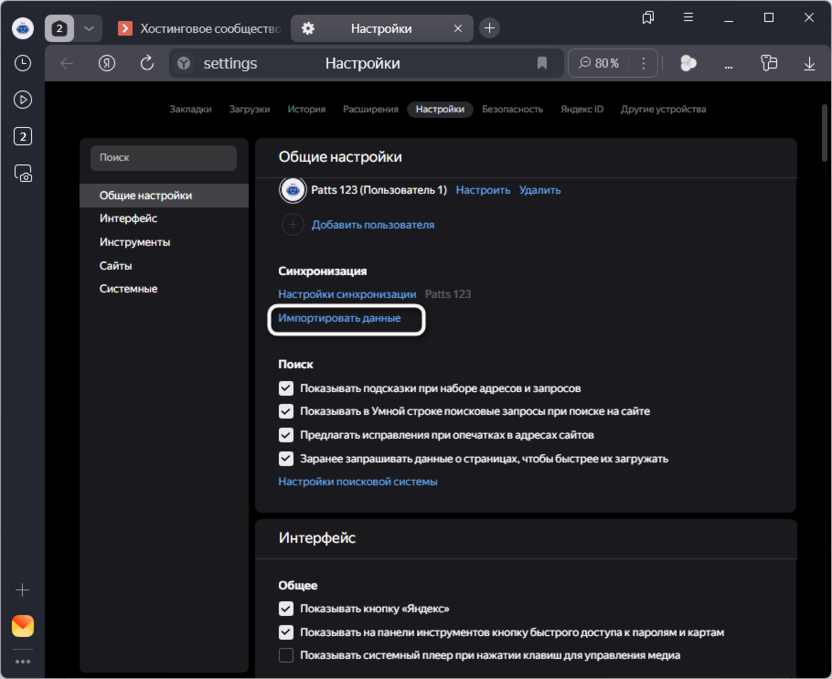Image resolution: width=832 pixels, height=679 pixels.
Task: Click the screenshot camera icon in sidebar
Action: 22,173
